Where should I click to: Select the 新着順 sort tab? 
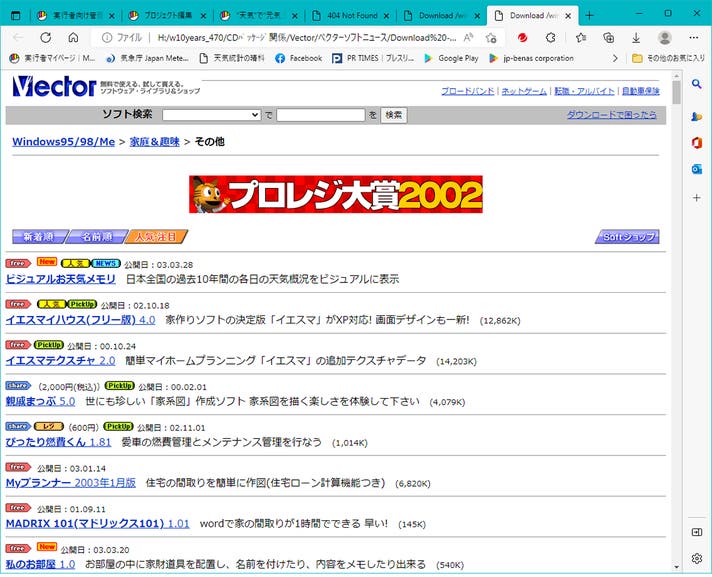click(x=40, y=237)
